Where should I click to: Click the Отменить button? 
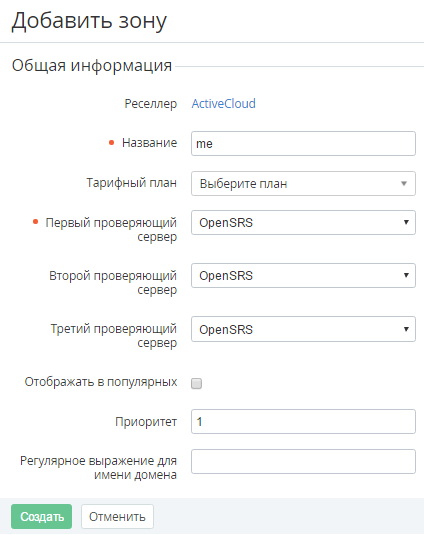coord(117,516)
